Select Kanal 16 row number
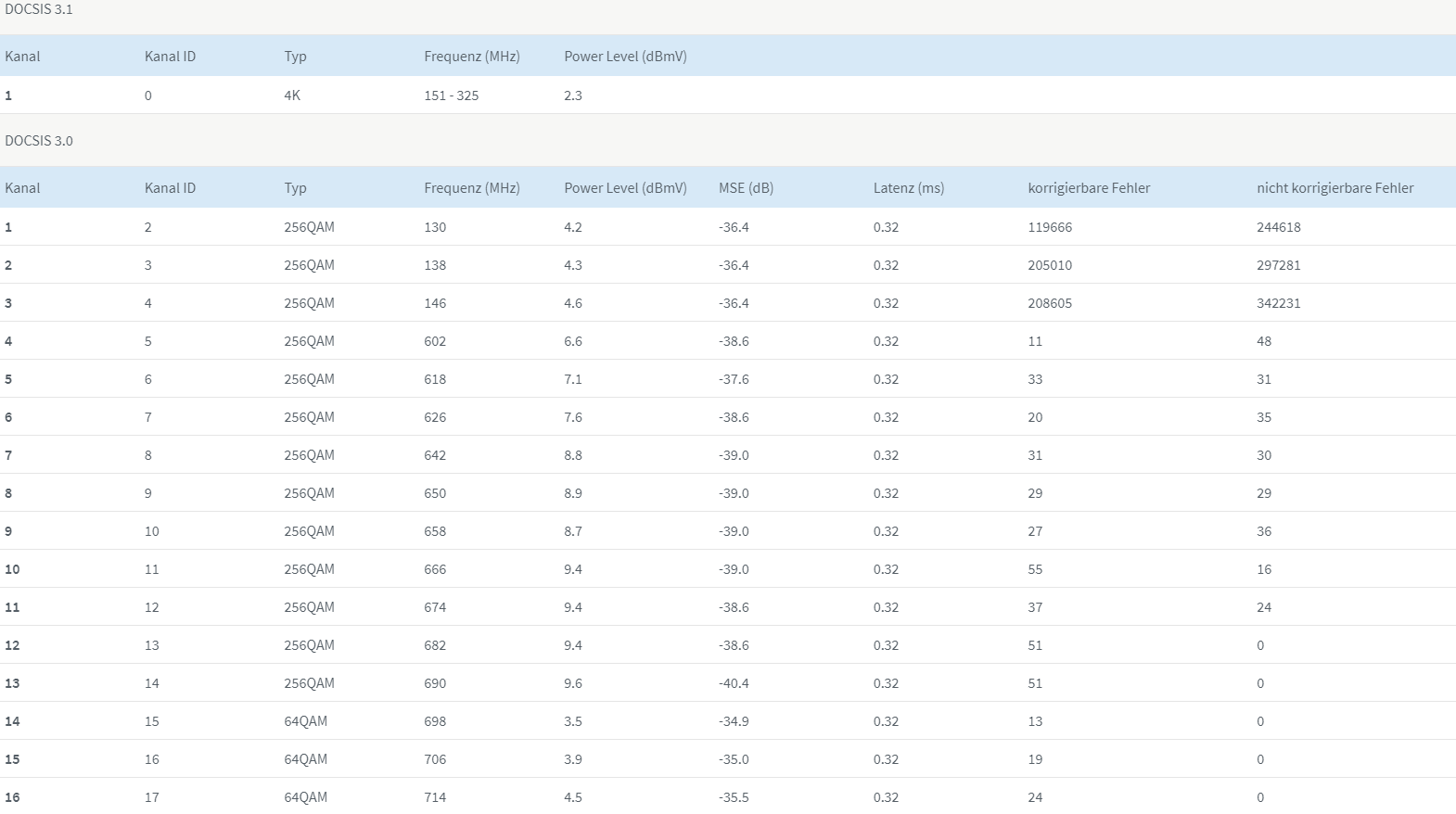 click(x=12, y=797)
